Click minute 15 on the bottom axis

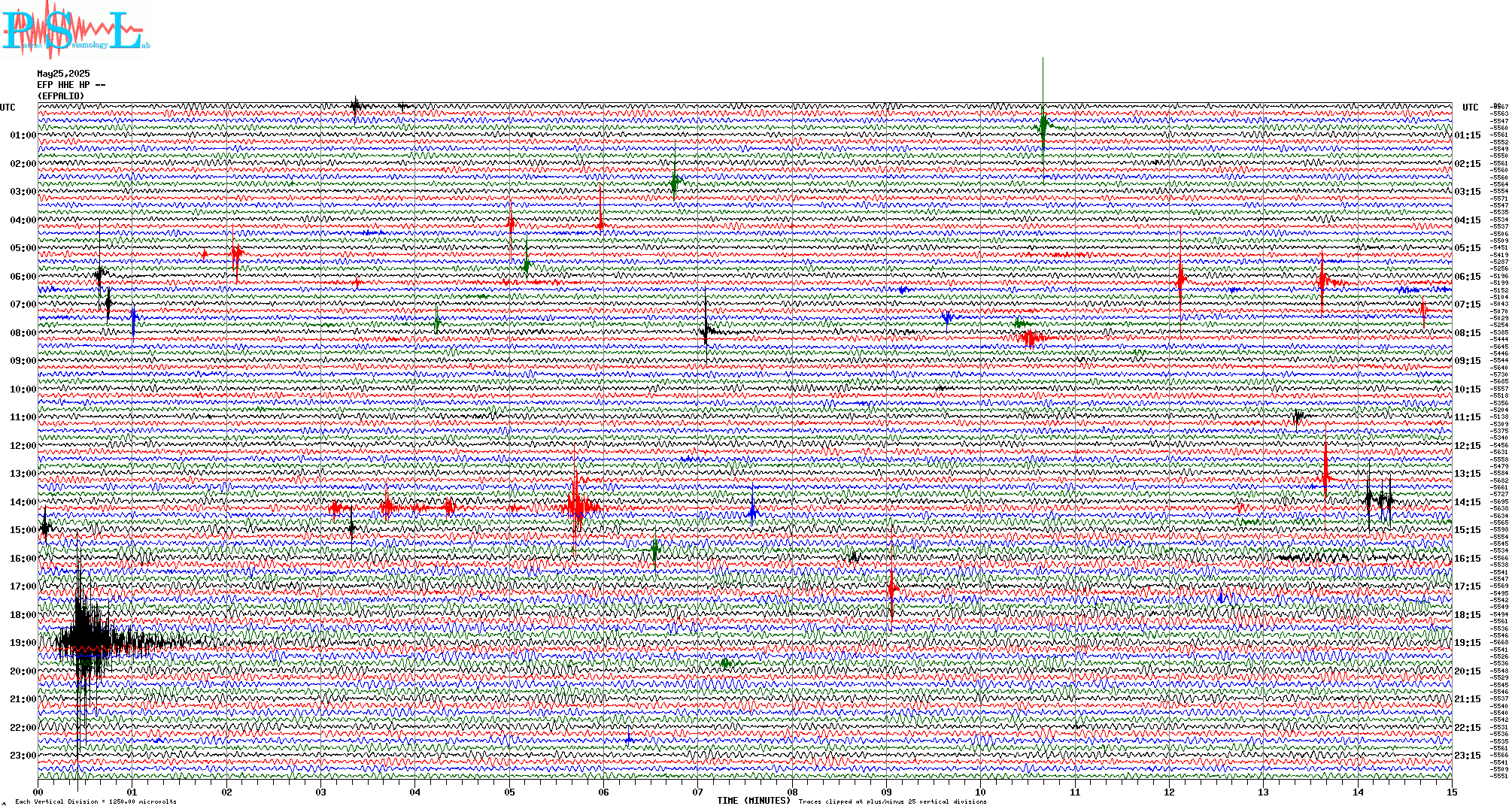click(x=1451, y=792)
